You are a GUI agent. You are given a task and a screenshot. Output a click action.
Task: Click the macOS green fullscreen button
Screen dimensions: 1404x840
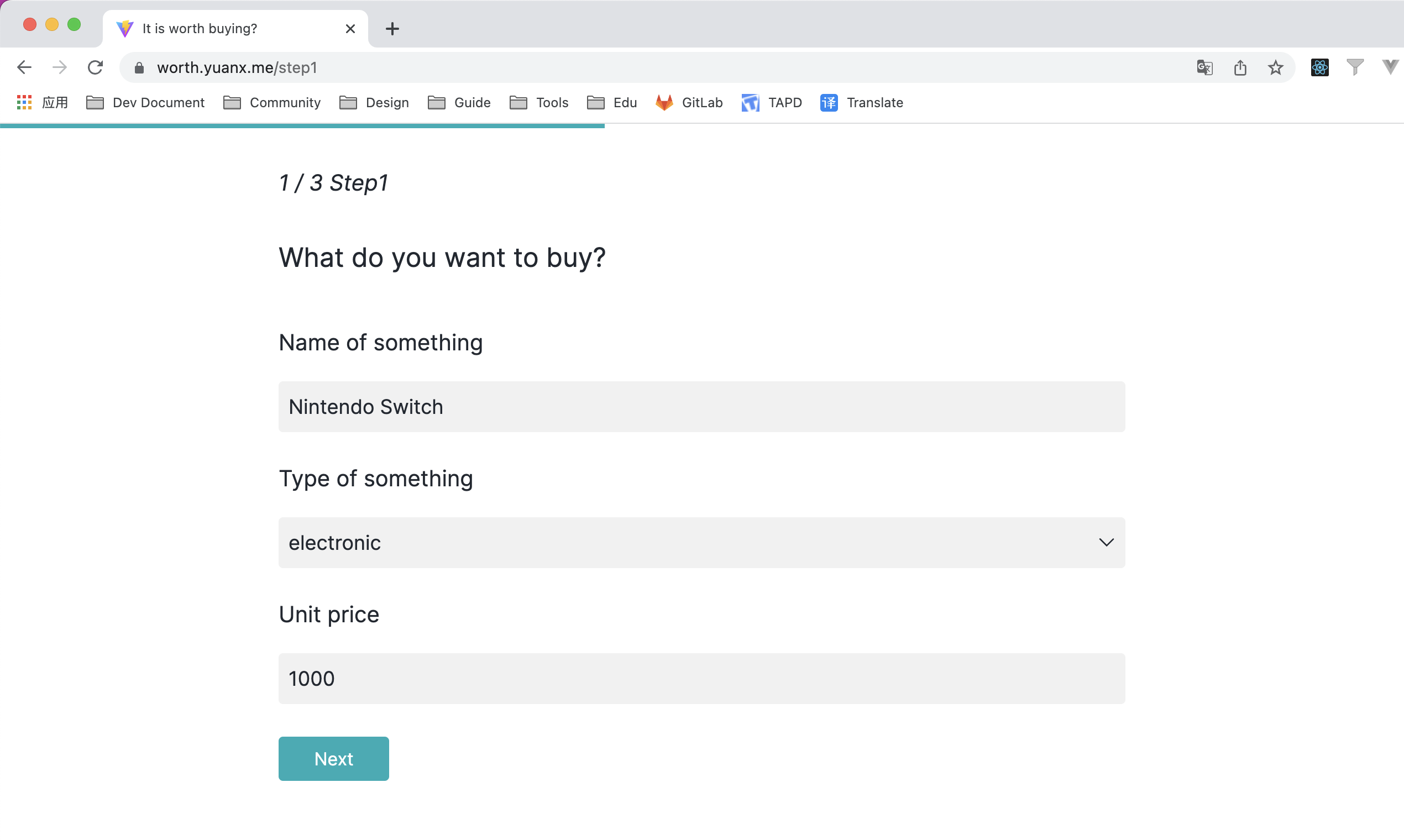point(74,24)
